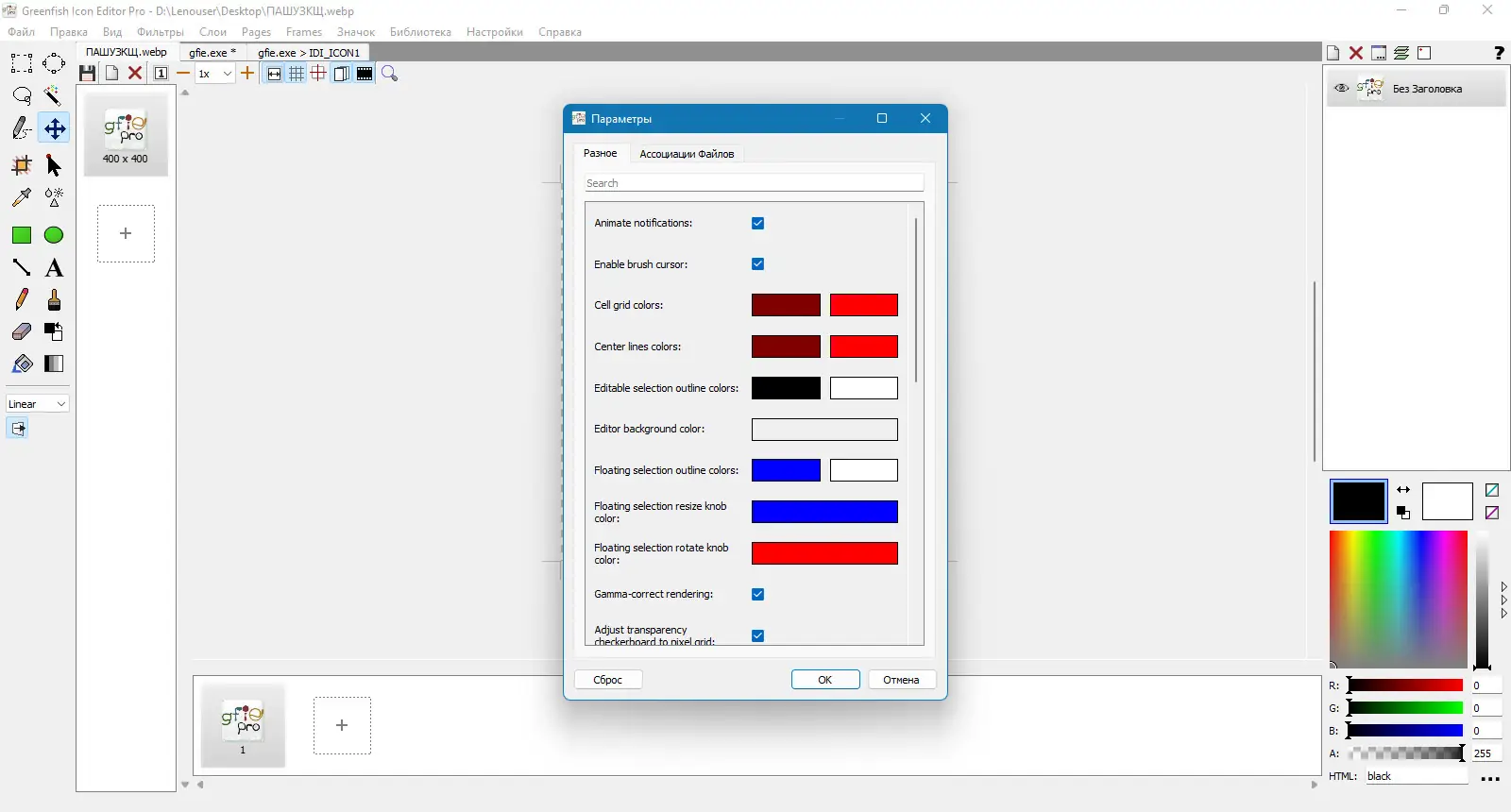Switch to the gfie.exe * document tab
Image resolution: width=1511 pixels, height=812 pixels.
tap(212, 53)
